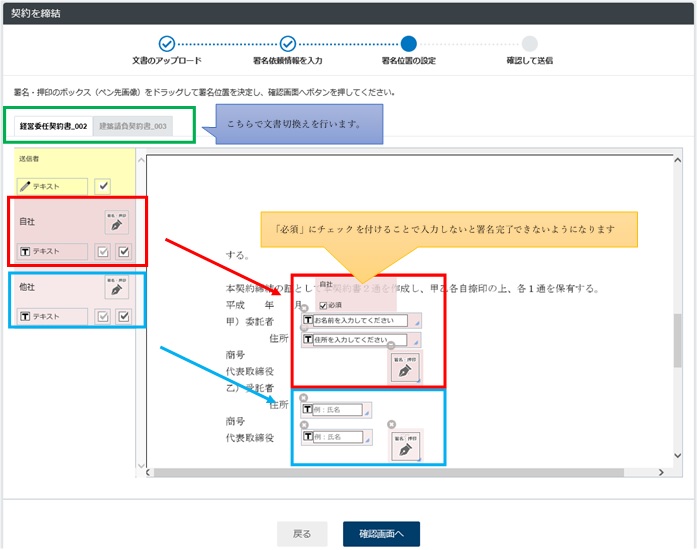The width and height of the screenshot is (698, 550).
Task: Switch to the 建築請負契約書_003 tab
Action: tap(132, 126)
